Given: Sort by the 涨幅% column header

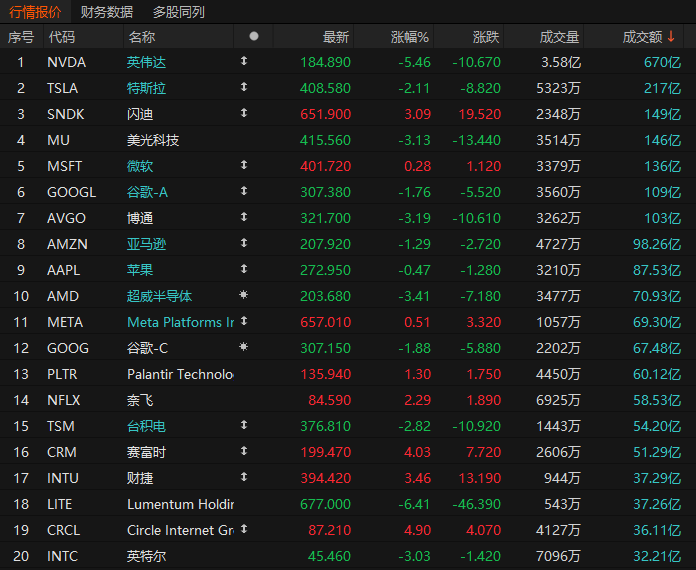Looking at the screenshot, I should pos(410,37).
